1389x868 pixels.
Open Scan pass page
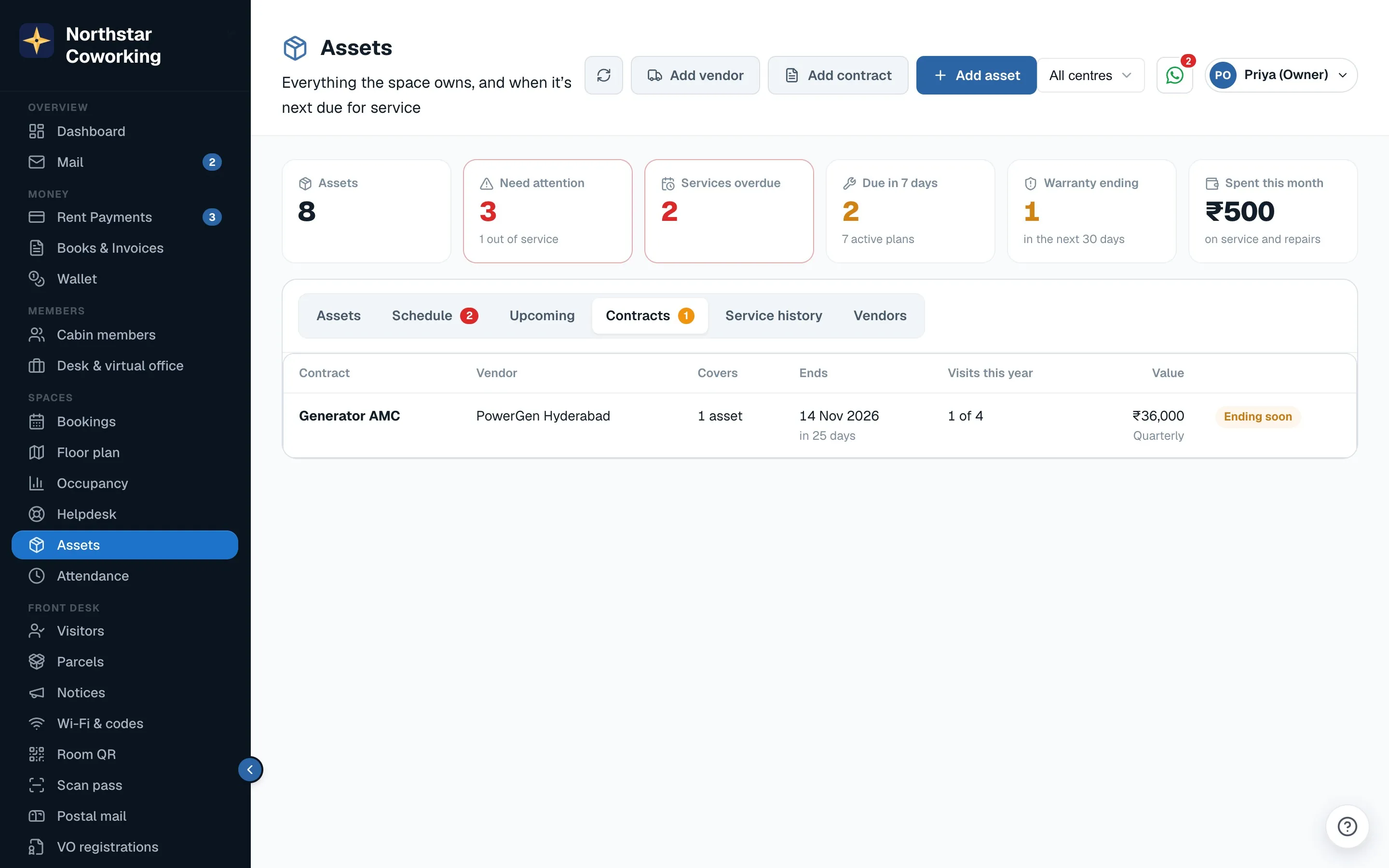[x=125, y=786]
